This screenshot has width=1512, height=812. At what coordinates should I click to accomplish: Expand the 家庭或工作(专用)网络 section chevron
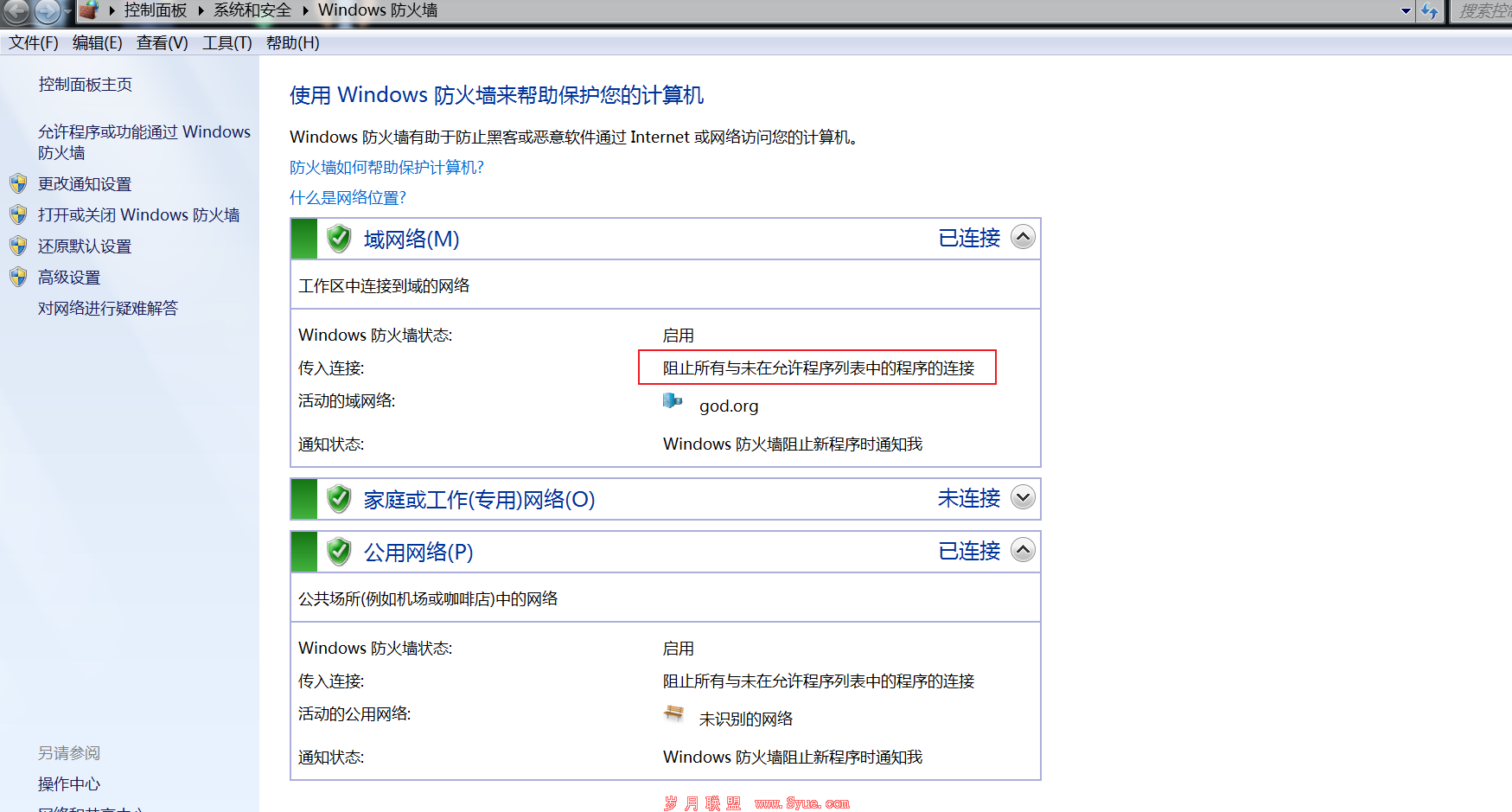click(x=1023, y=497)
